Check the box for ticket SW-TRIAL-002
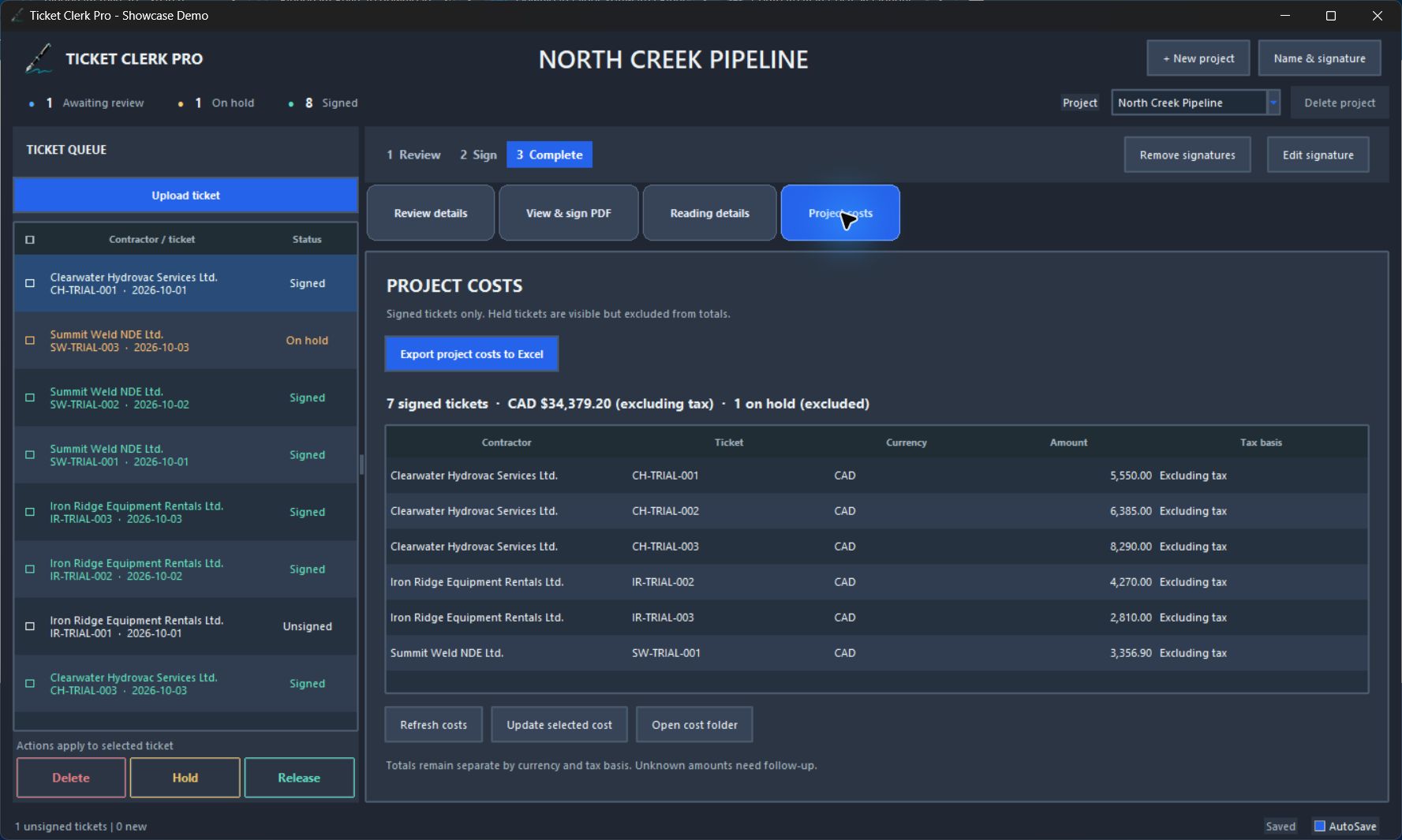 pos(30,398)
